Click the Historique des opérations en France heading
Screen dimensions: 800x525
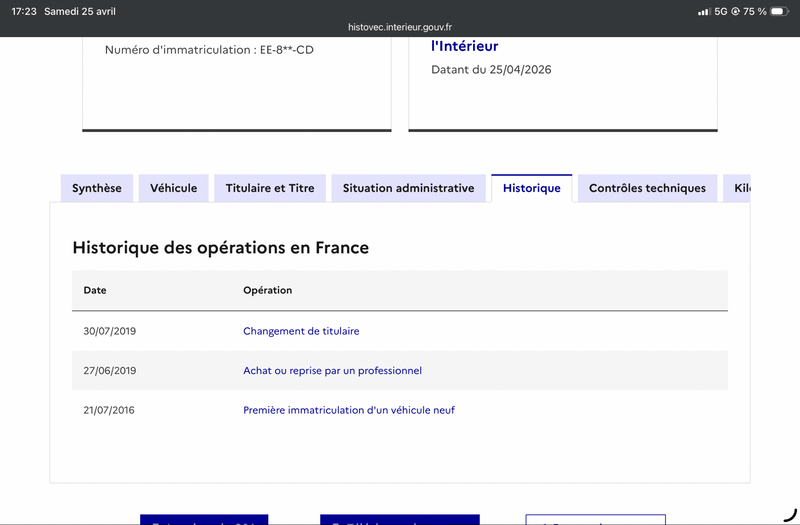tap(220, 247)
